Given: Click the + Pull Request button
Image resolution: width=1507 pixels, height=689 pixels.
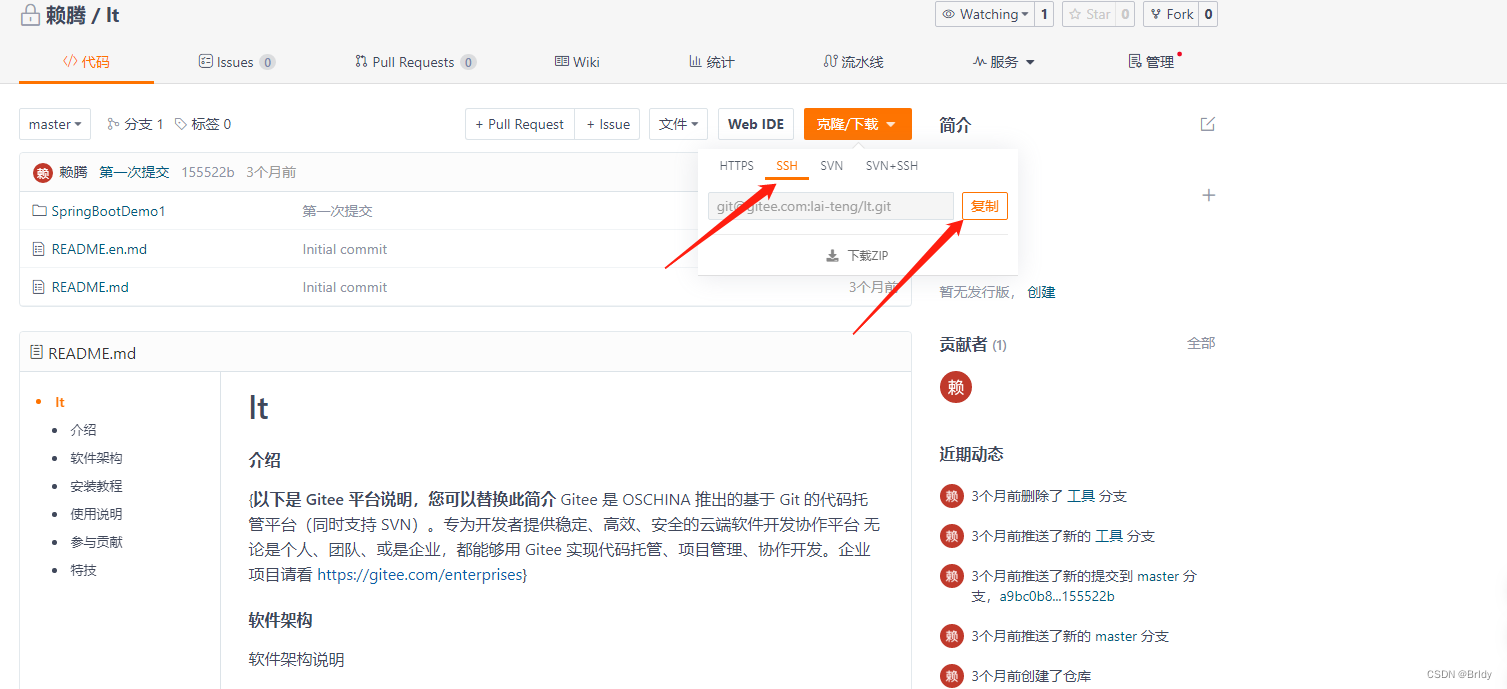Looking at the screenshot, I should point(520,124).
